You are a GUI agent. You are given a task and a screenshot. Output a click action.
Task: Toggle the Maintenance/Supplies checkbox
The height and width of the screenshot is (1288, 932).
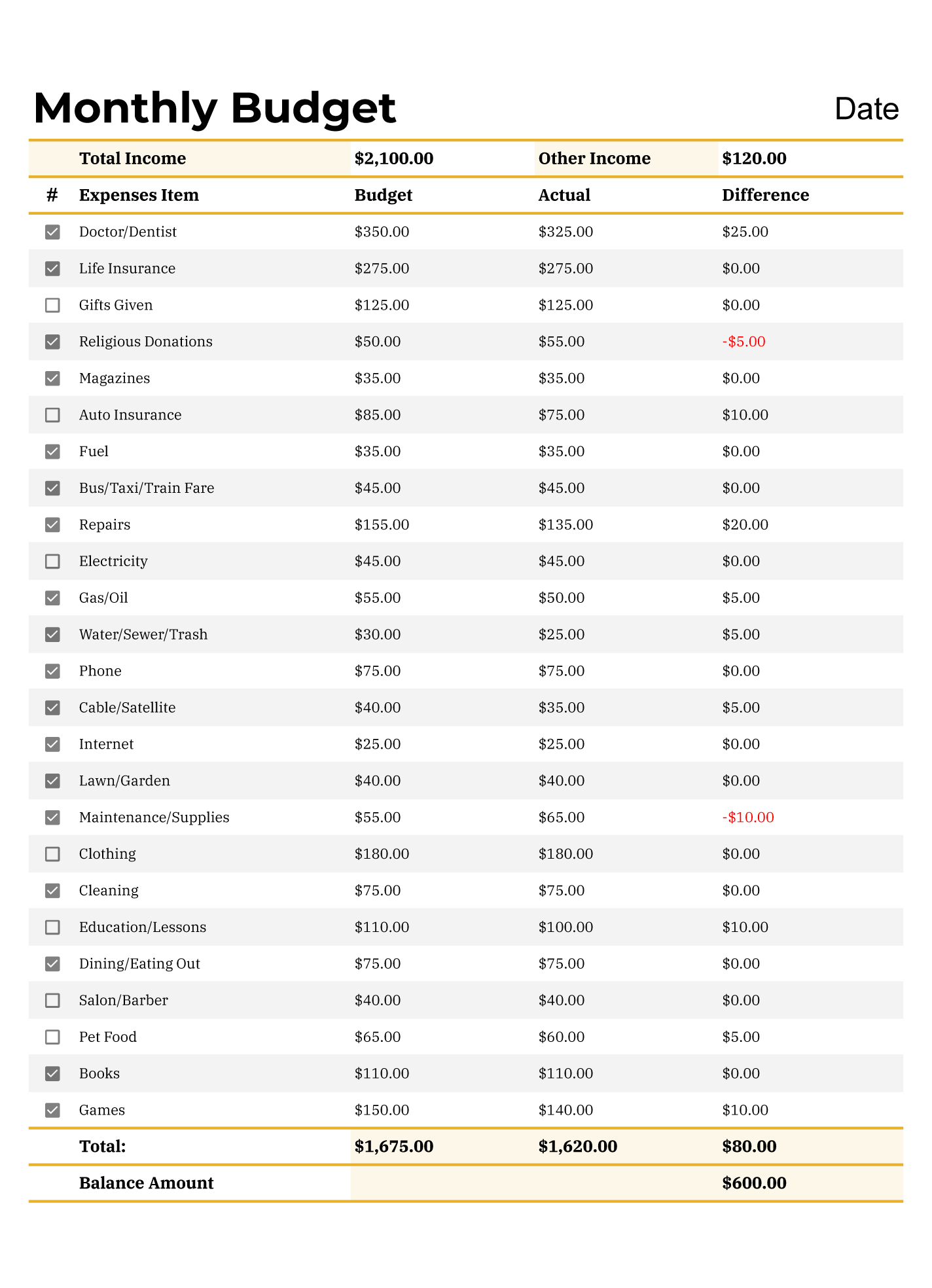(52, 817)
